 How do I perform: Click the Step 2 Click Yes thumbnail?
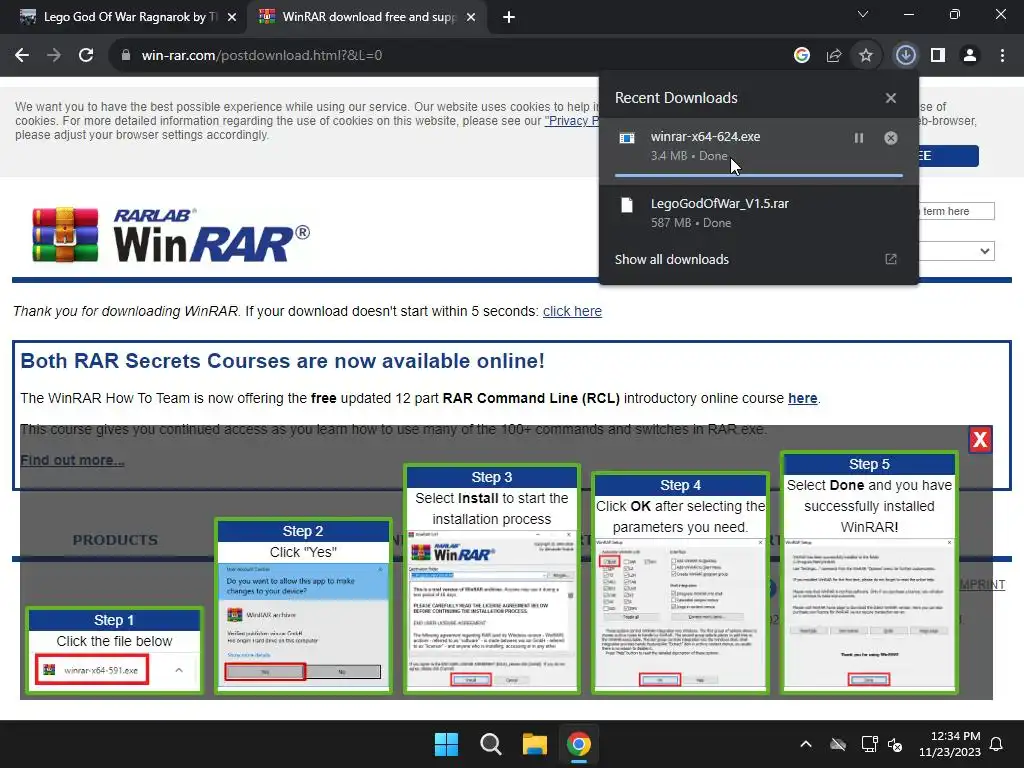[x=303, y=605]
